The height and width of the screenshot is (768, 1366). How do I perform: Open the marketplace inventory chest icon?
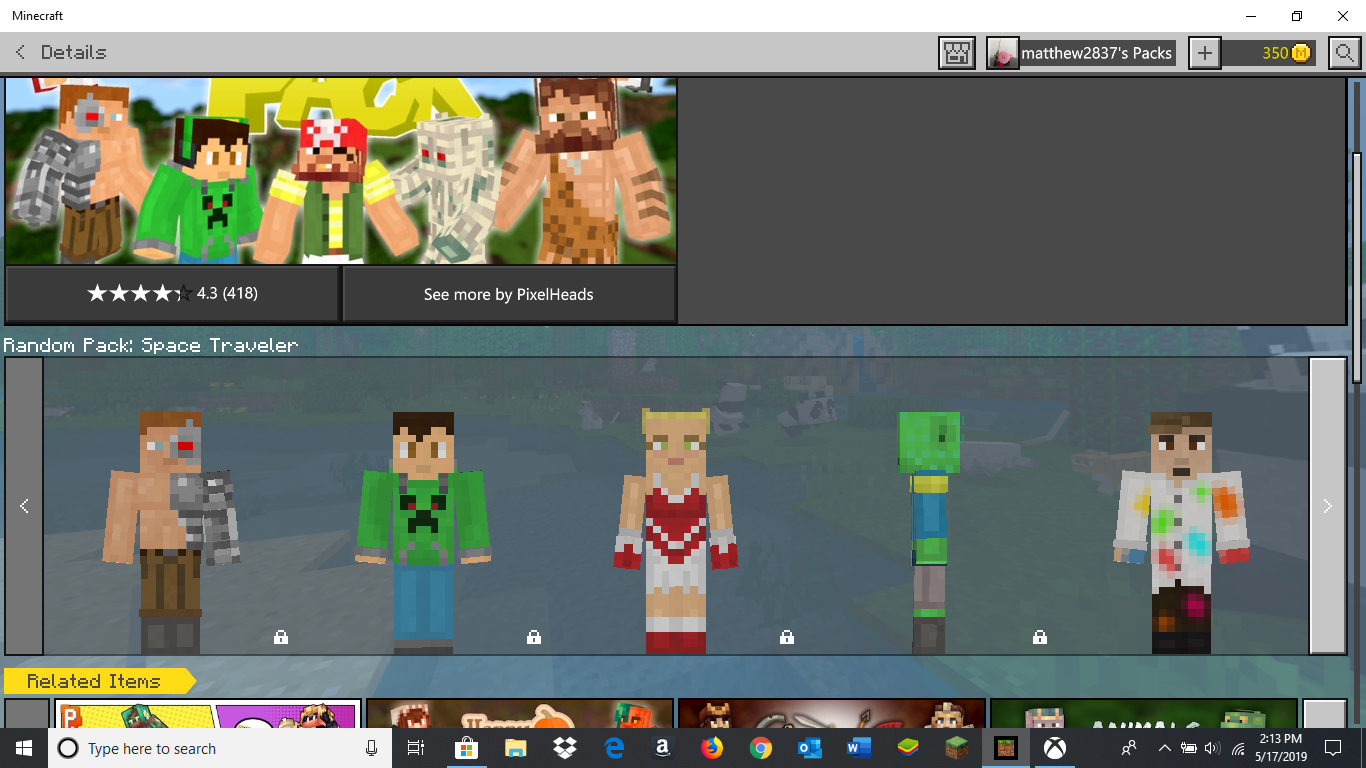click(x=957, y=53)
